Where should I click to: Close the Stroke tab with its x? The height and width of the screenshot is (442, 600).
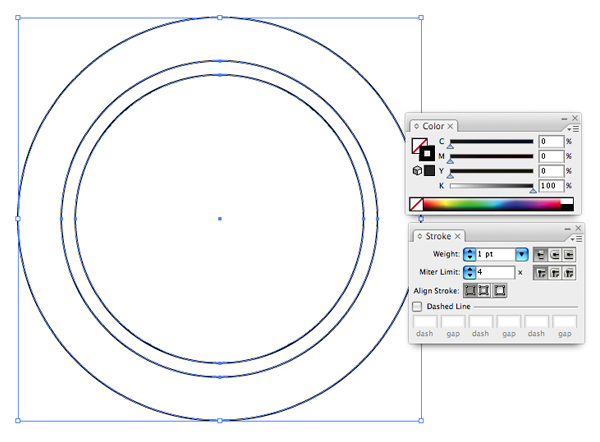pyautogui.click(x=458, y=236)
